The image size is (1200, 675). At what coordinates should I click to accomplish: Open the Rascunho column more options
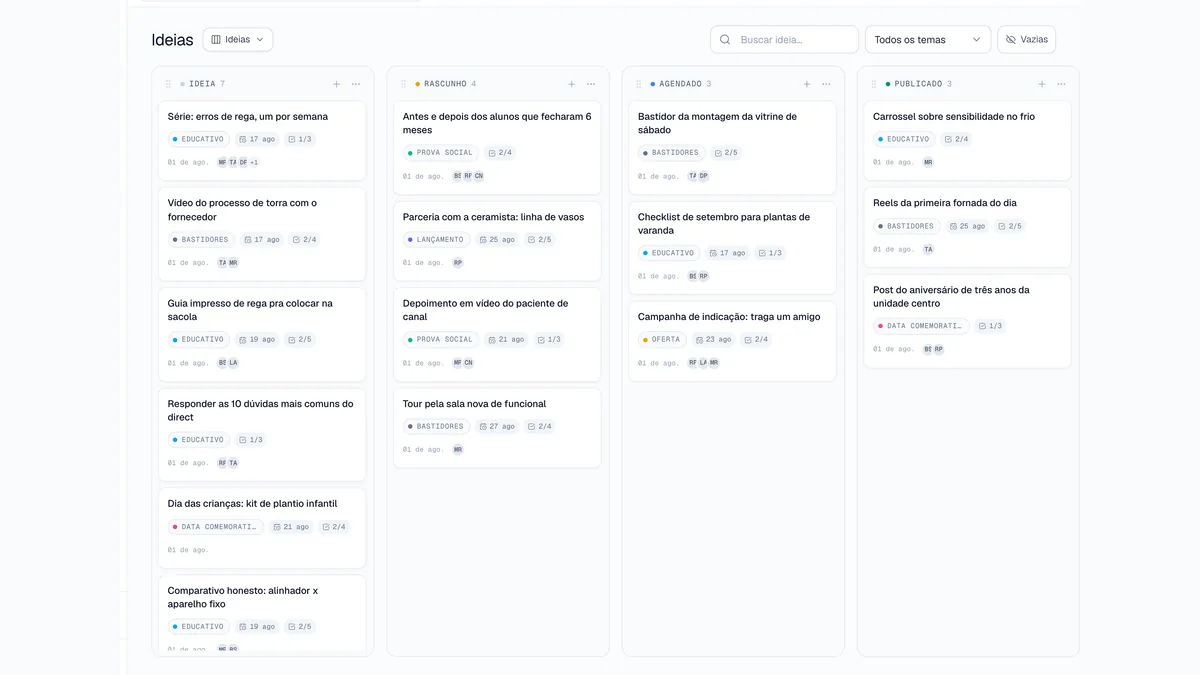[591, 84]
